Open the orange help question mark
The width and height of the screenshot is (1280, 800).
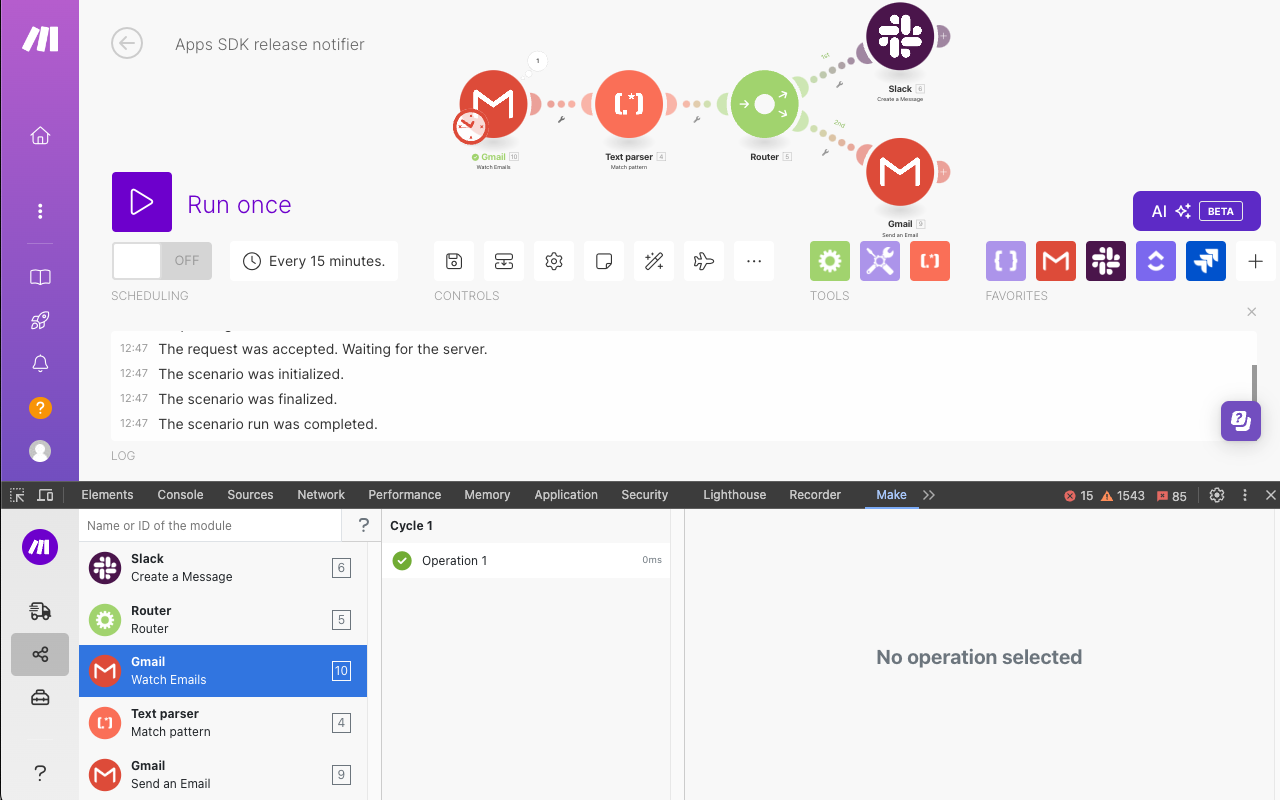click(40, 408)
